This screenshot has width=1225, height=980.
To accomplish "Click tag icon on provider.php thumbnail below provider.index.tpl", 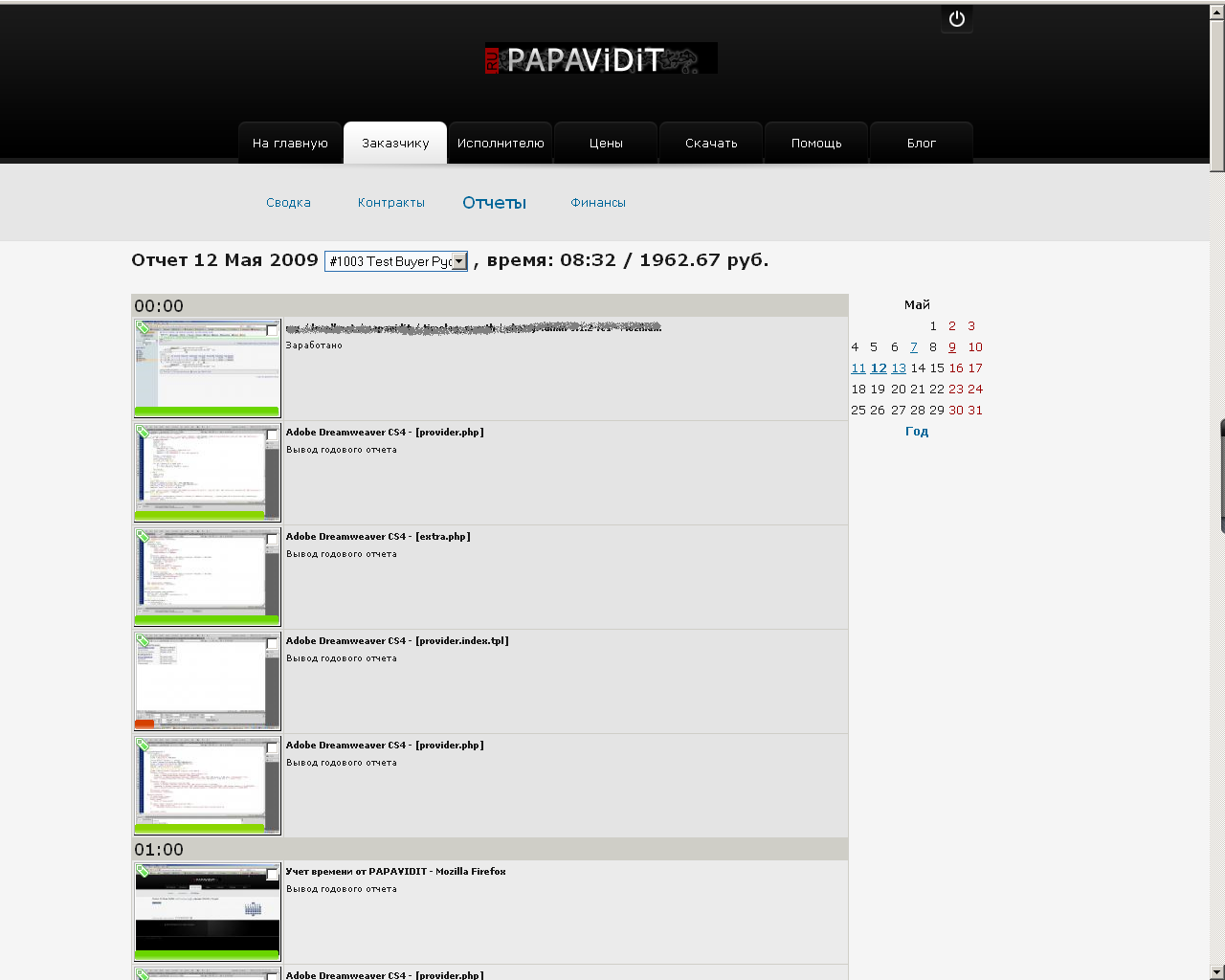I will click(x=143, y=745).
